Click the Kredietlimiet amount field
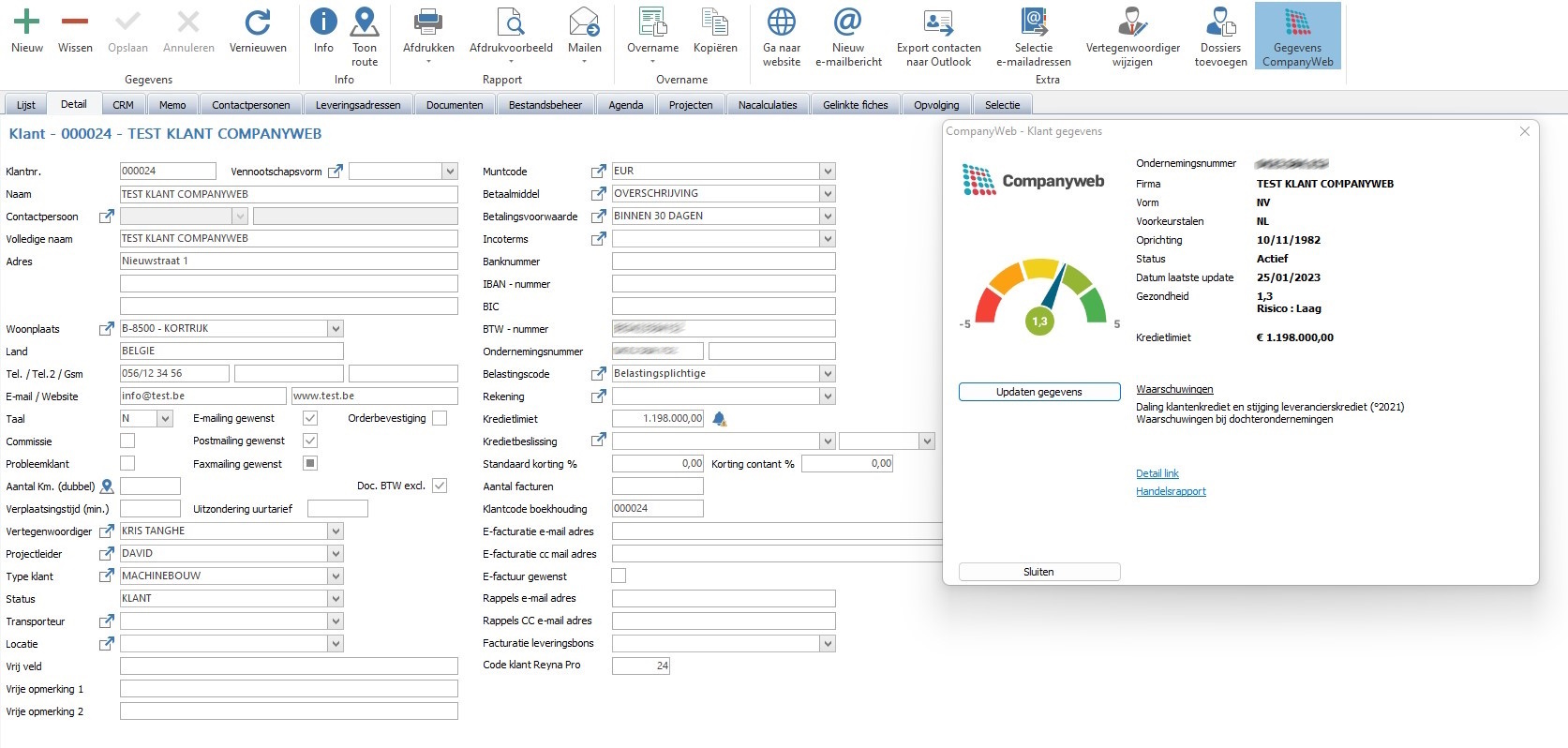This screenshot has height=748, width=1568. pos(658,419)
